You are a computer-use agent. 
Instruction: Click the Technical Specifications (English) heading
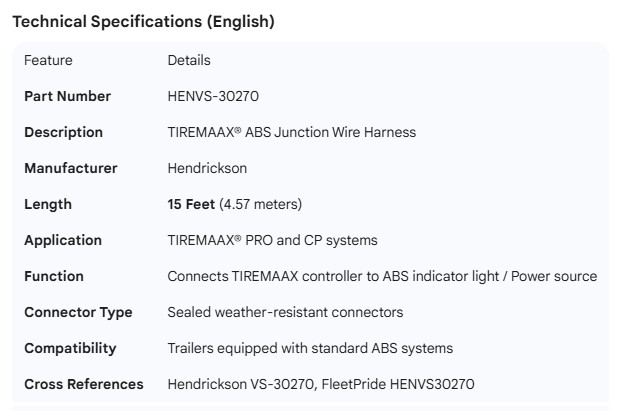[143, 21]
